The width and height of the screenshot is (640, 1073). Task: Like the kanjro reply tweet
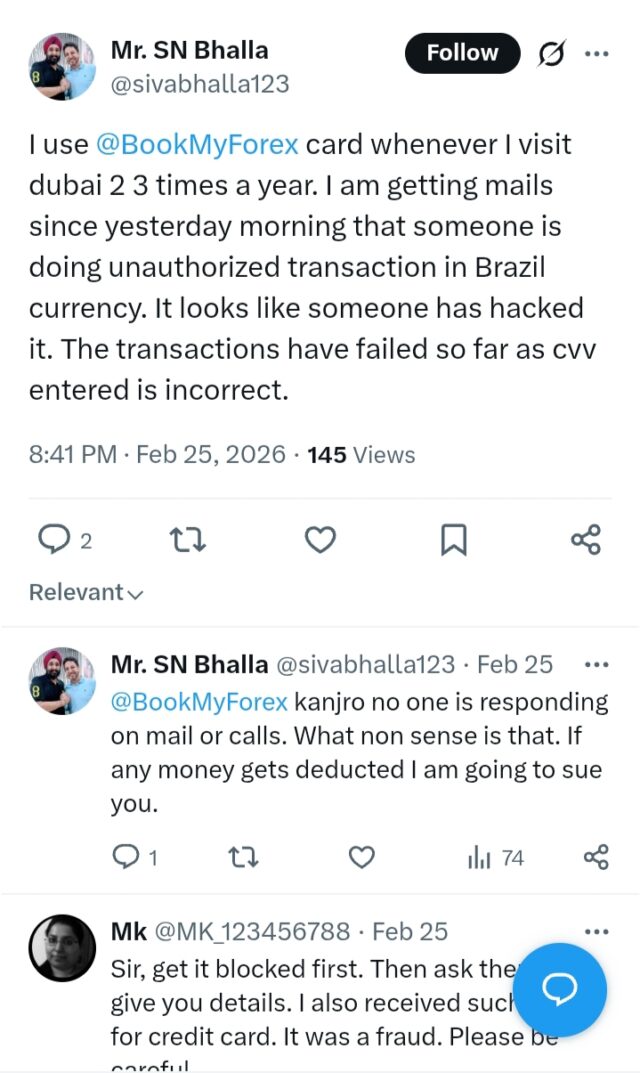point(361,857)
